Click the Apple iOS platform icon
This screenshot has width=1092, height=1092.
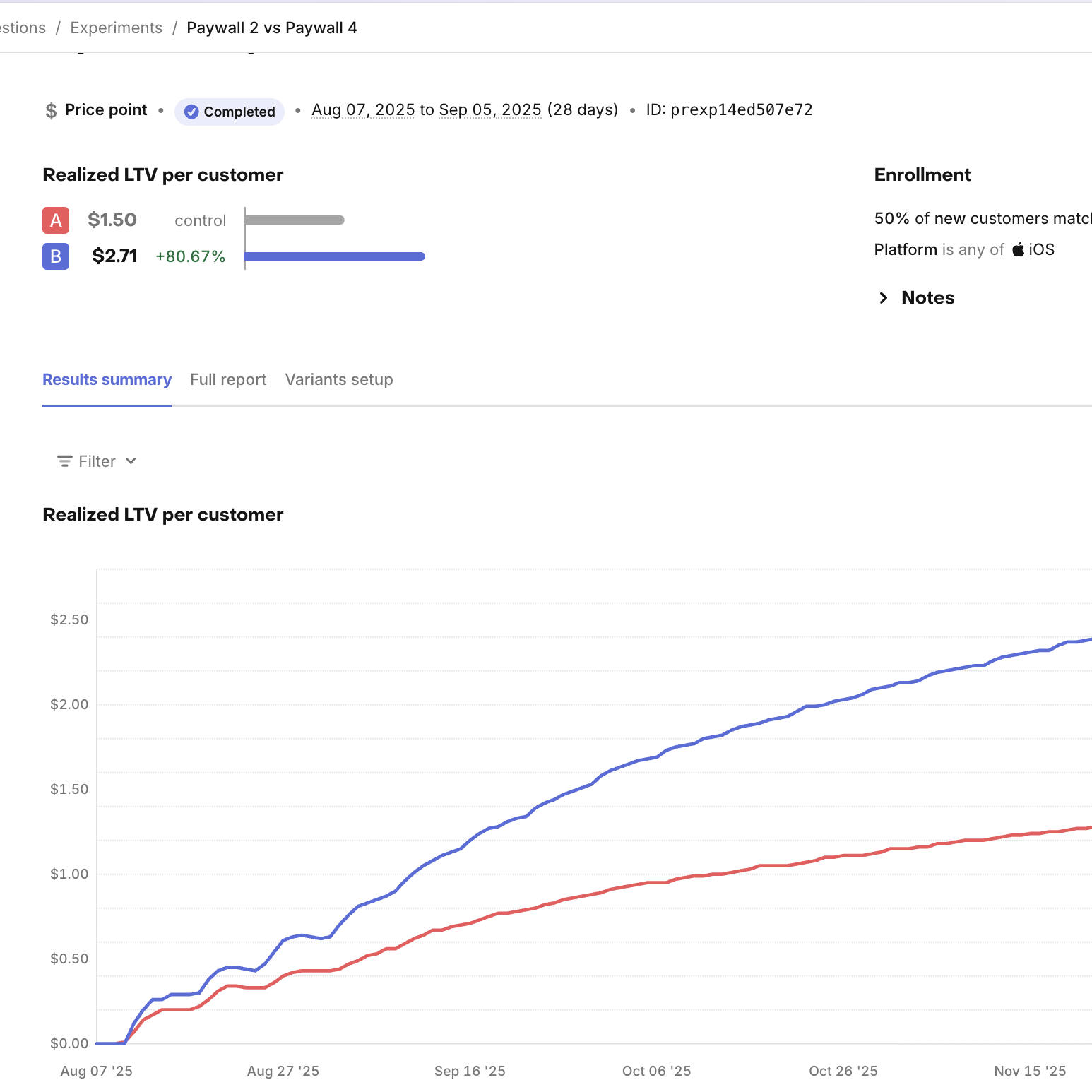pos(1019,249)
